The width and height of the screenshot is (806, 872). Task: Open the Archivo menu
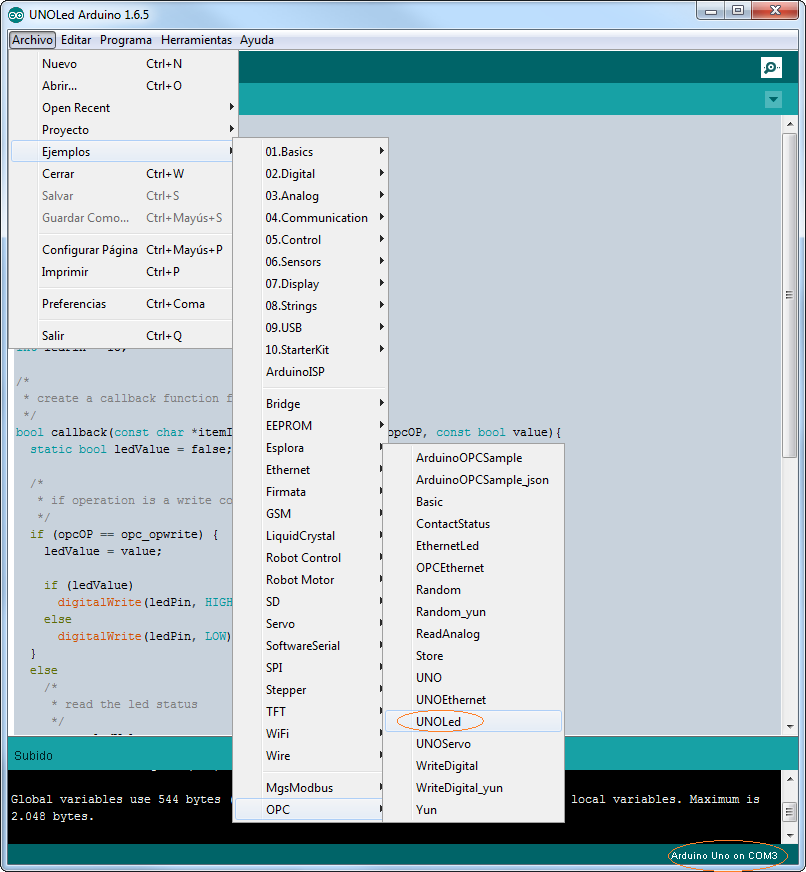pos(32,40)
